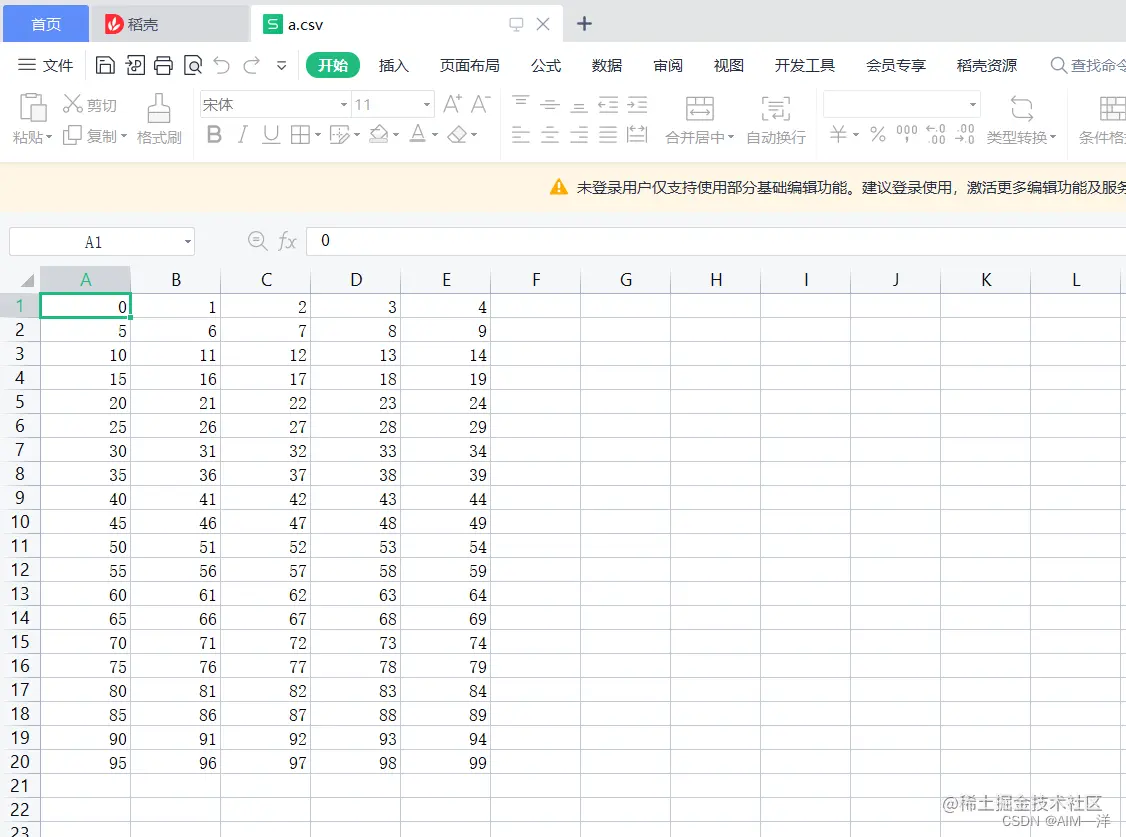Open Print Preview from quick toolbar

click(192, 65)
